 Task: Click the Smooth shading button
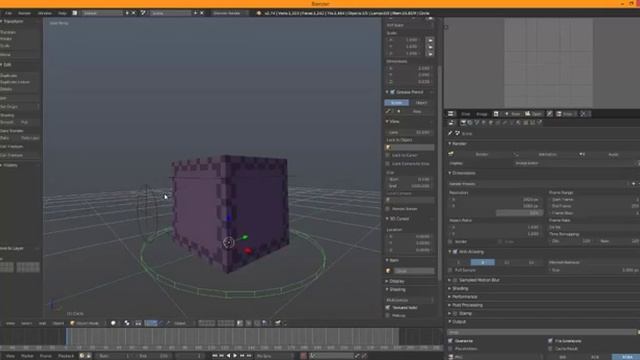coord(9,122)
